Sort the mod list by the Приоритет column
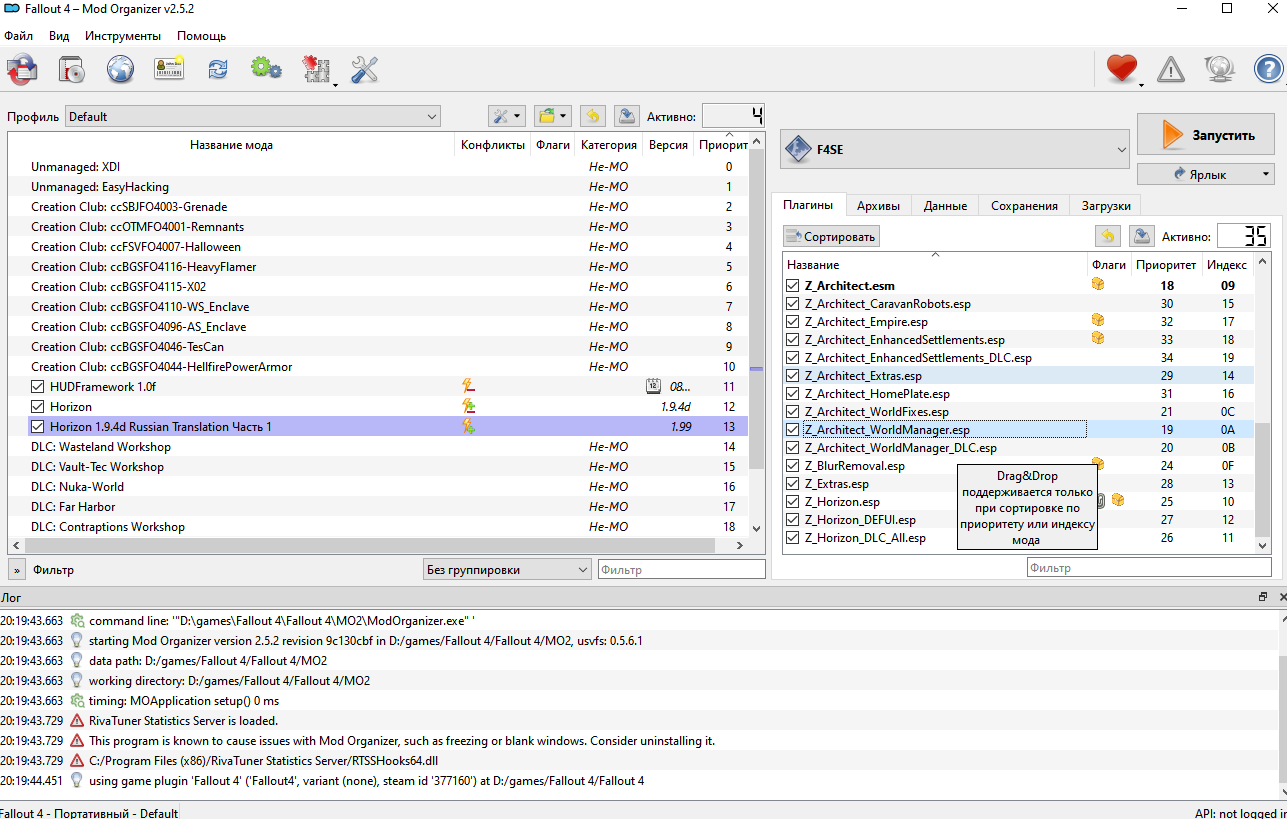The image size is (1287, 819). (723, 145)
